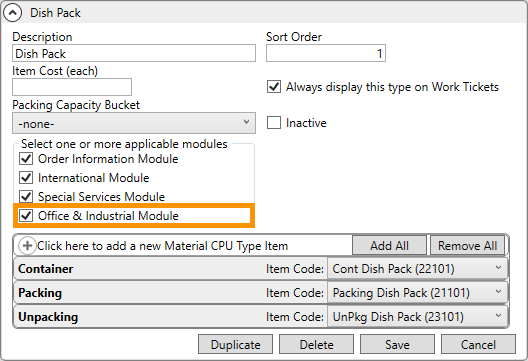Click the Add All button
Image resolution: width=528 pixels, height=361 pixels.
coord(389,245)
